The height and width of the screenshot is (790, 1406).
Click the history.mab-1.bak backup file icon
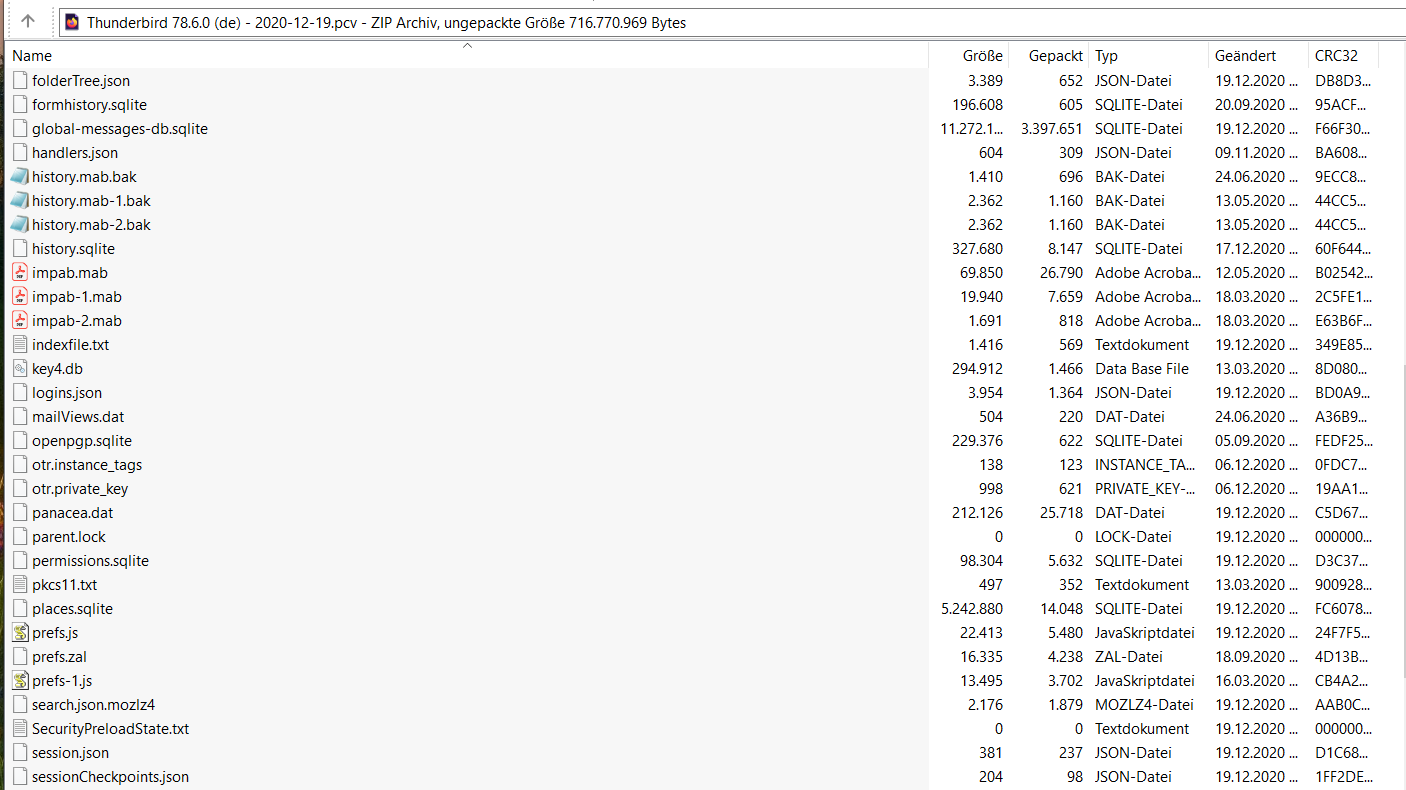click(x=20, y=201)
